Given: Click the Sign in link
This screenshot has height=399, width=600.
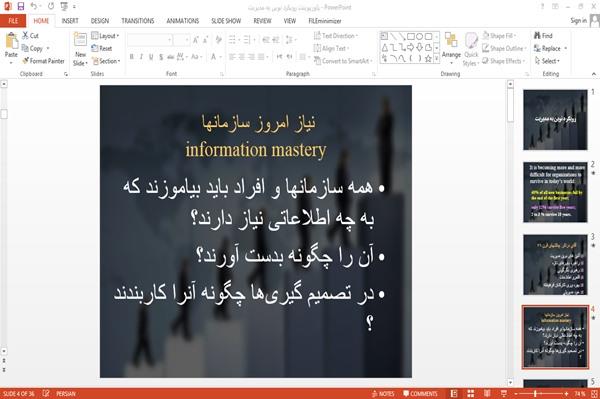Looking at the screenshot, I should [x=578, y=21].
